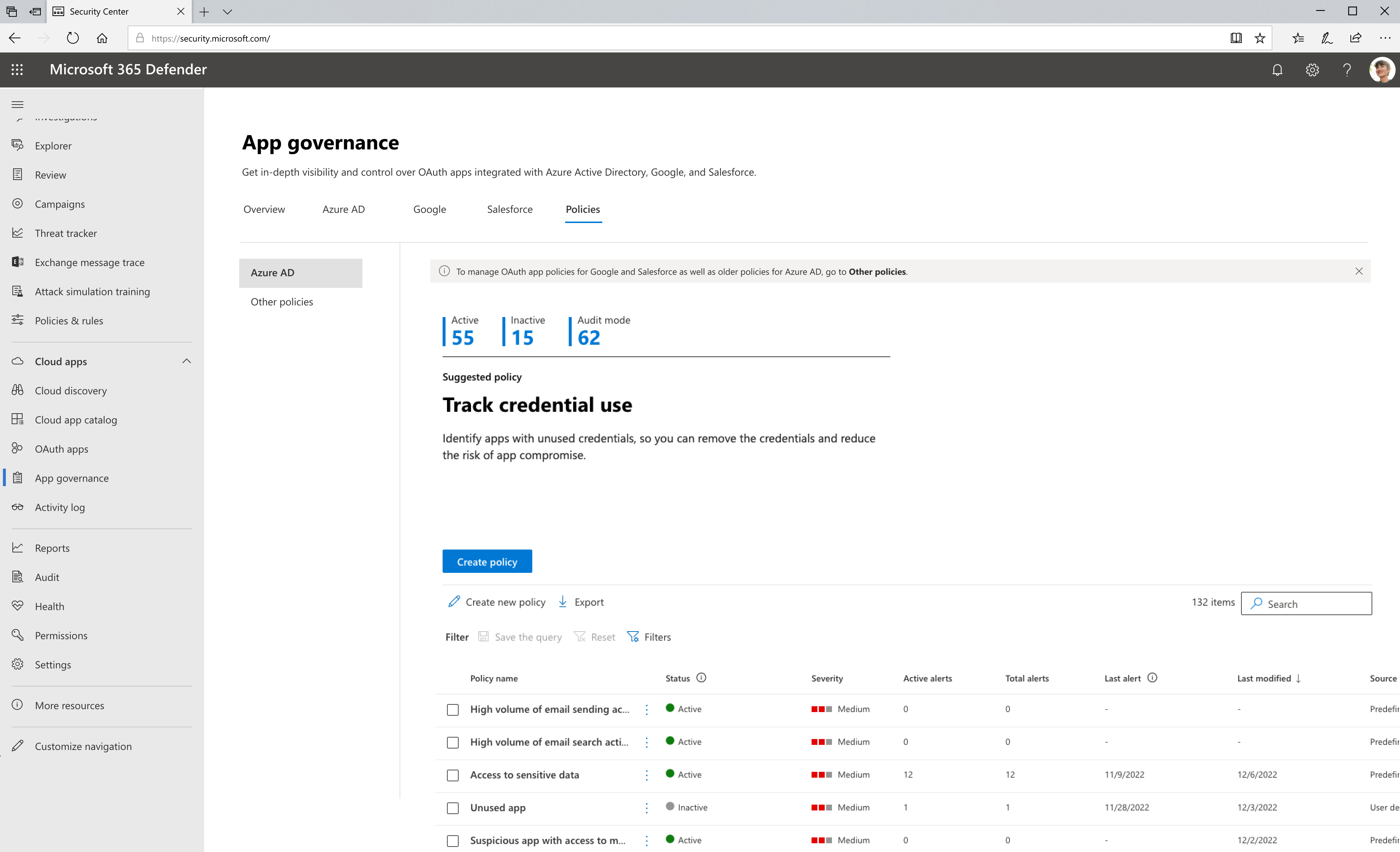Screen dimensions: 1400x852
Task: Click the Create policy button
Action: (487, 561)
